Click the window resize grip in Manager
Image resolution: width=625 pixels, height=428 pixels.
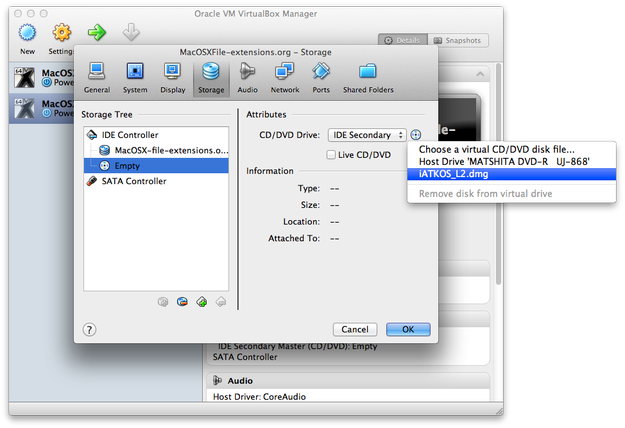point(499,411)
